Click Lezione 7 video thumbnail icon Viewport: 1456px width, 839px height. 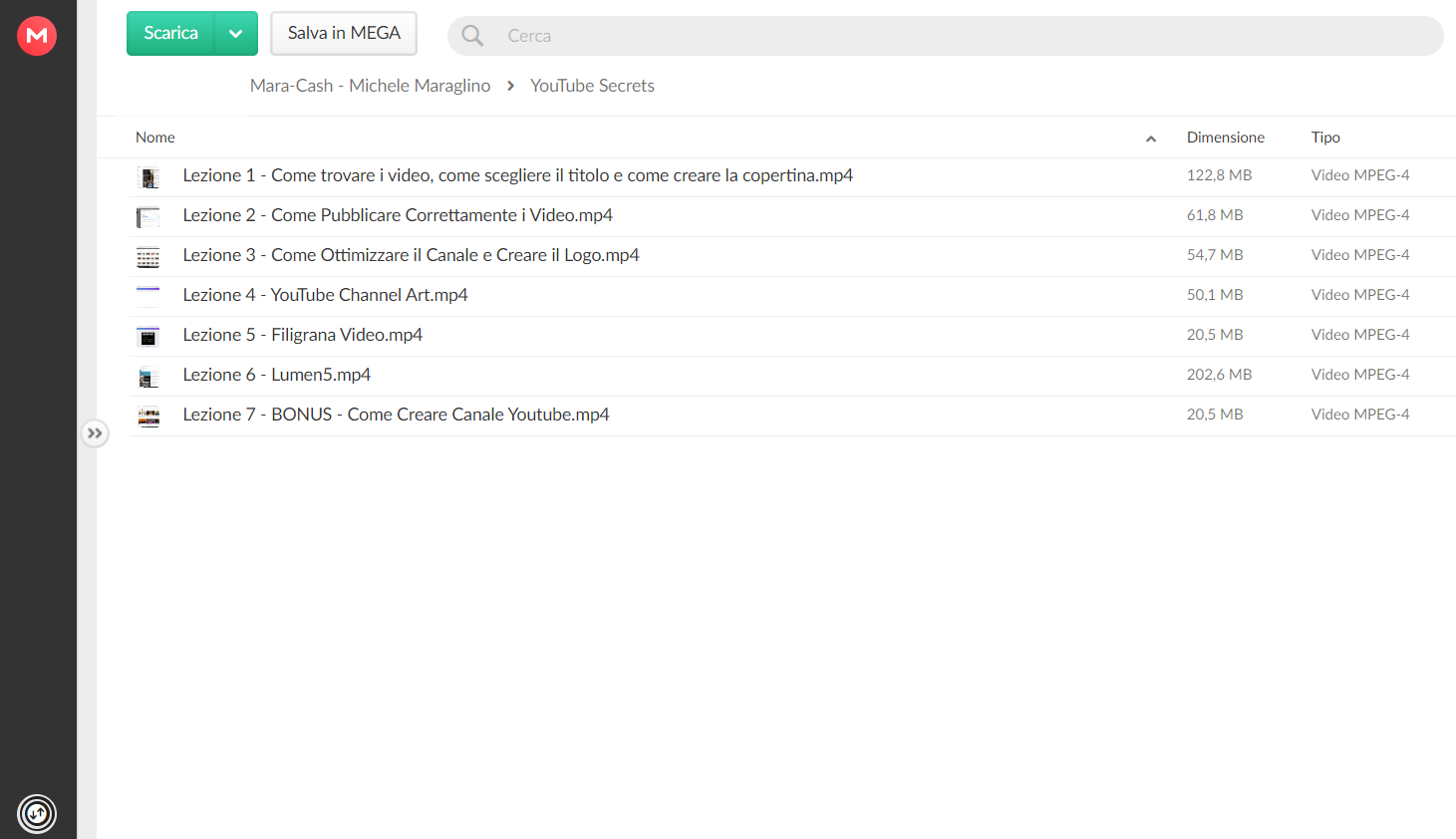[148, 417]
